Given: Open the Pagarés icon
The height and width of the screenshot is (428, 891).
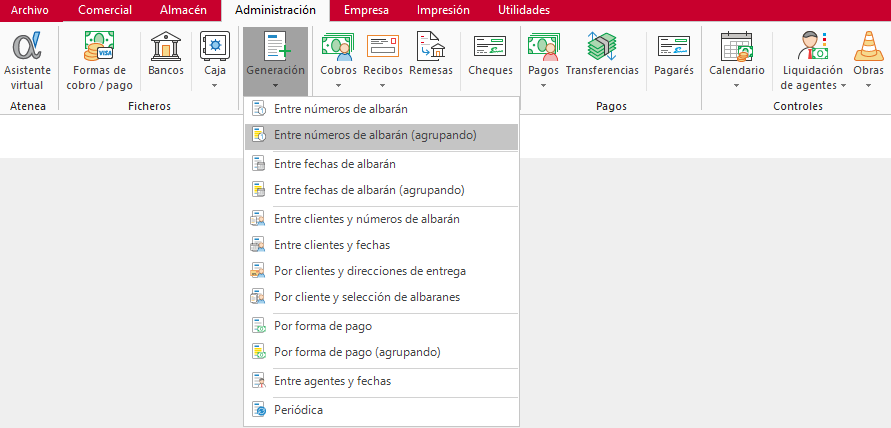Looking at the screenshot, I should coord(674,47).
